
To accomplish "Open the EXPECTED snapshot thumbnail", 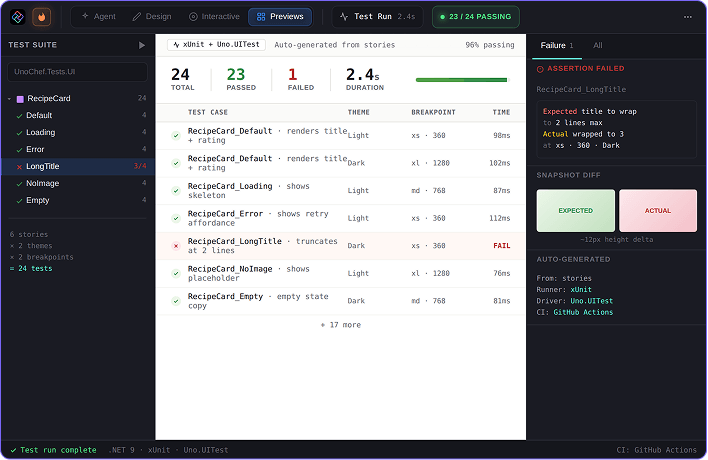I will (575, 211).
